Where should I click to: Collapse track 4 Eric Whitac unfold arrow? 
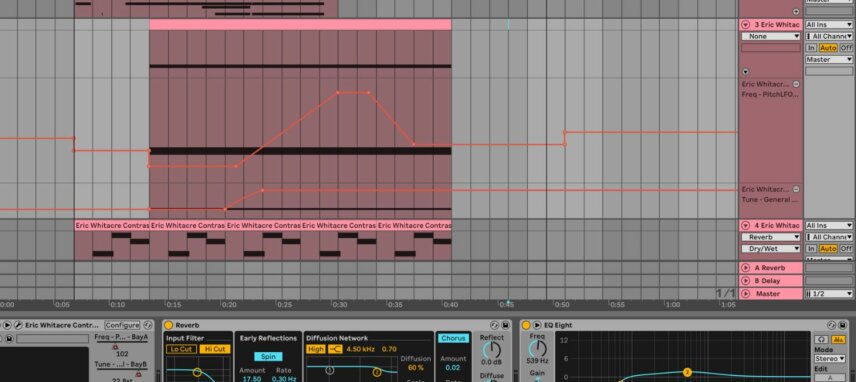[746, 225]
